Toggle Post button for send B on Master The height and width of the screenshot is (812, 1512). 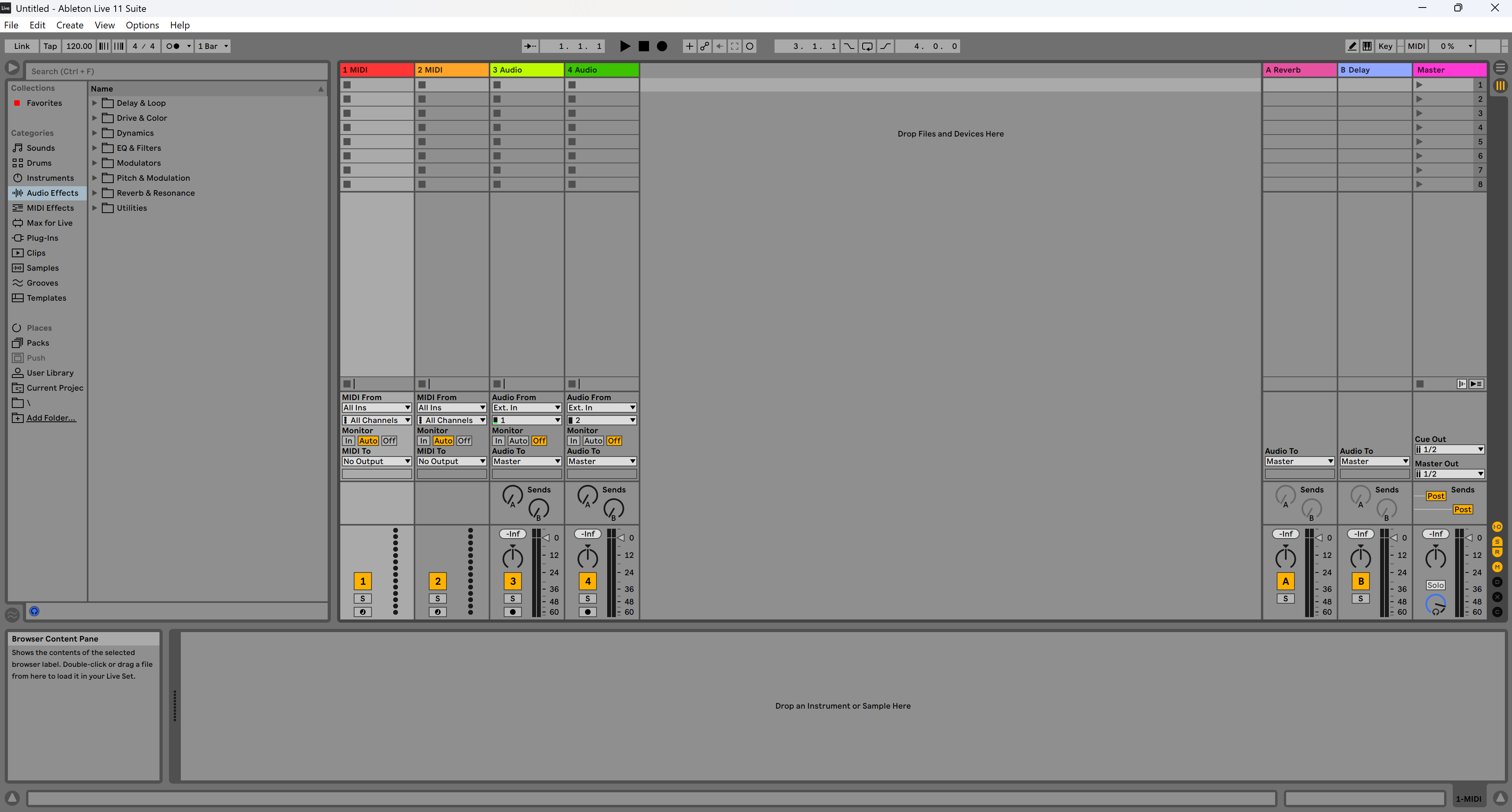click(x=1462, y=509)
